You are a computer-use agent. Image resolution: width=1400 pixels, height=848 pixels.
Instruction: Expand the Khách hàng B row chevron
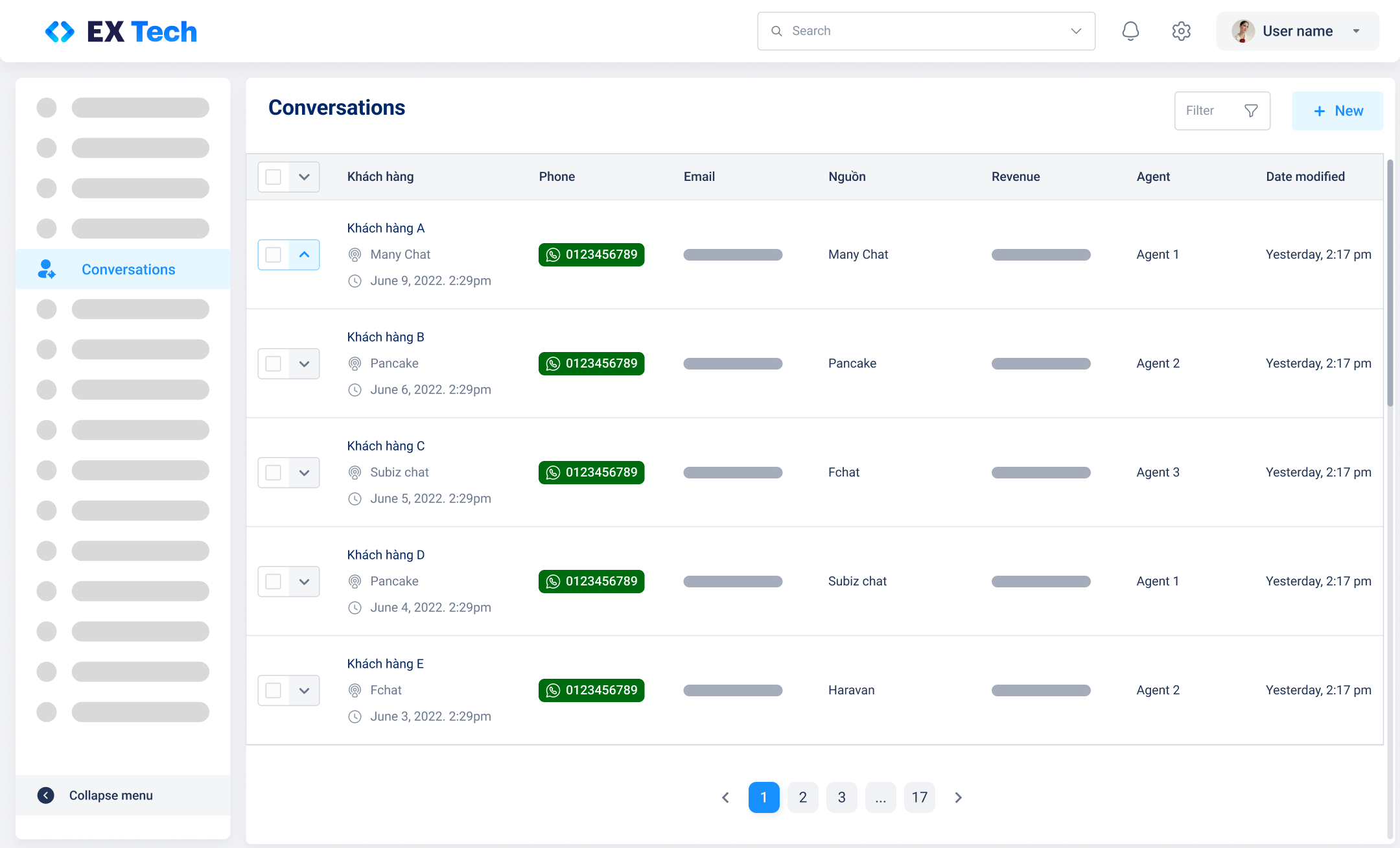coord(304,364)
